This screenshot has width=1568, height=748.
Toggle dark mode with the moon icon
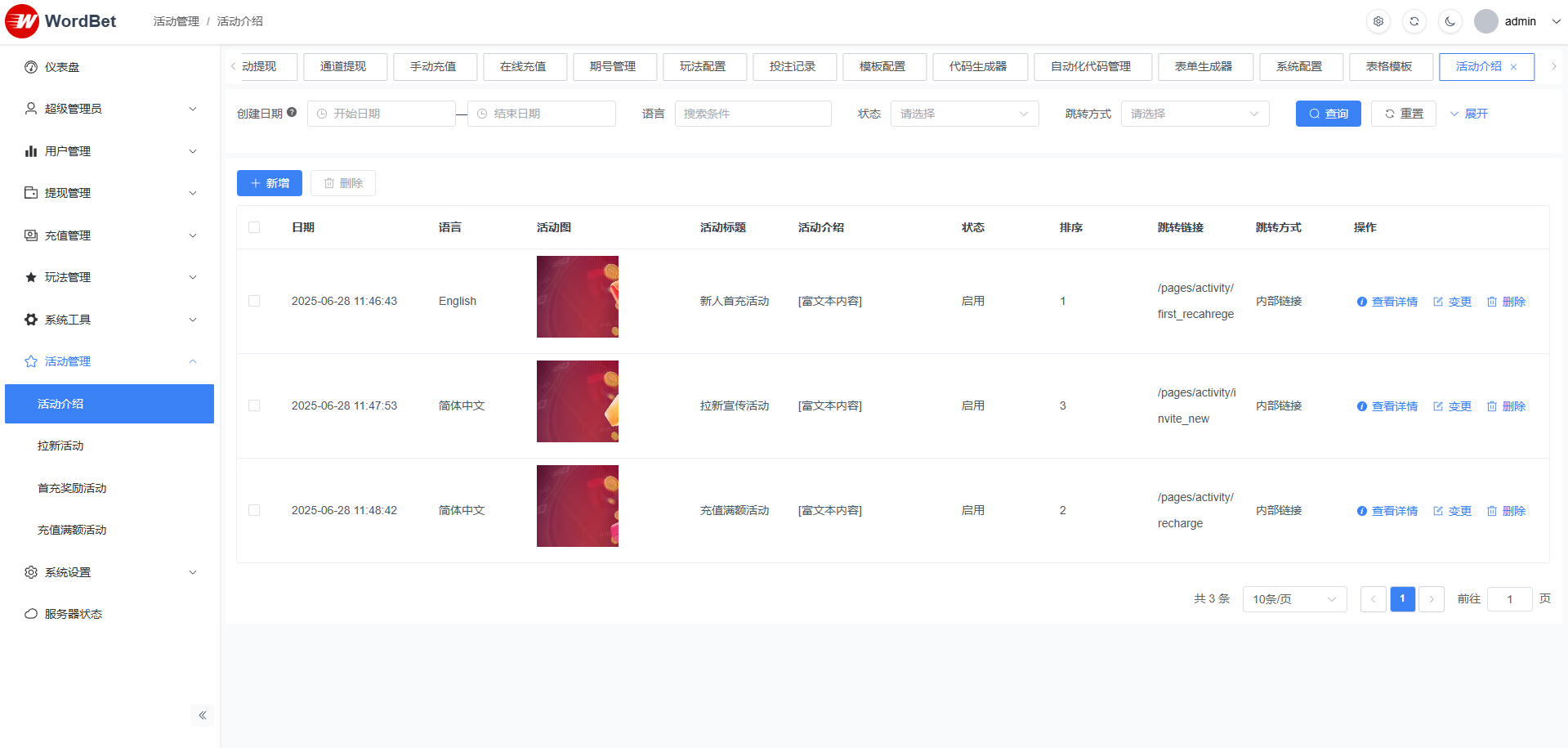point(1450,21)
